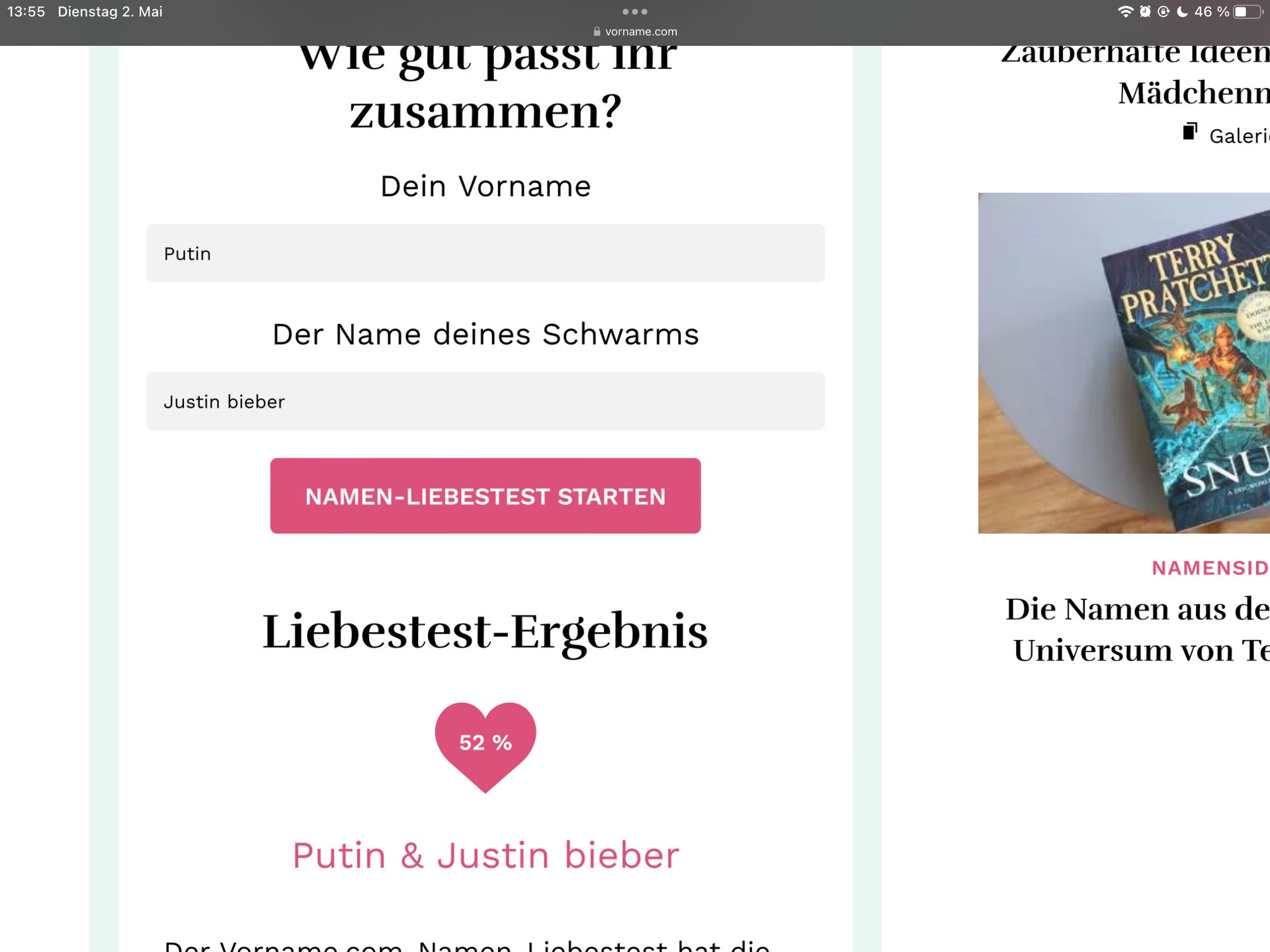Screen dimensions: 1270x952
Task: Tap the moon Do Not Disturb icon
Action: pyautogui.click(x=1182, y=11)
